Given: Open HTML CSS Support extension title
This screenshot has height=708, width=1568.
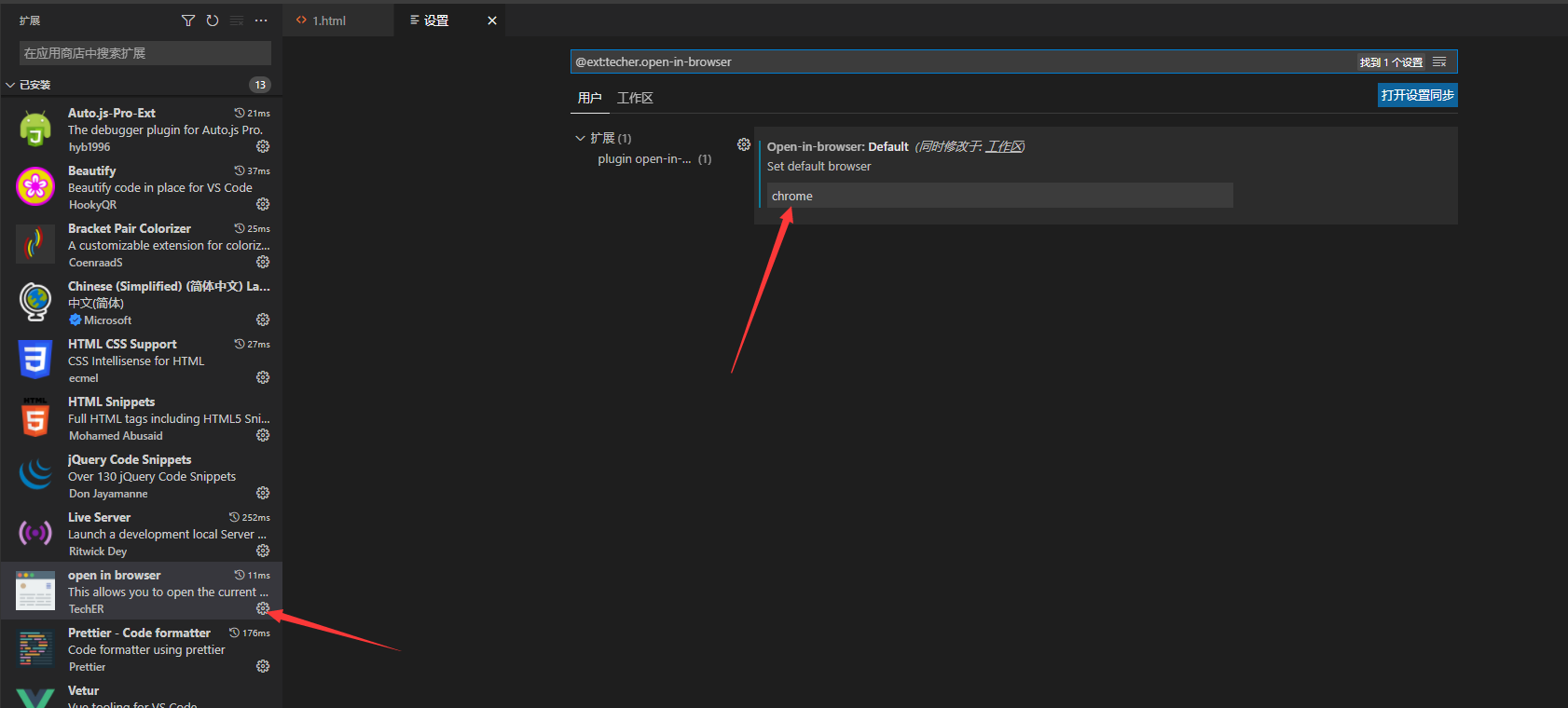Looking at the screenshot, I should 122,344.
